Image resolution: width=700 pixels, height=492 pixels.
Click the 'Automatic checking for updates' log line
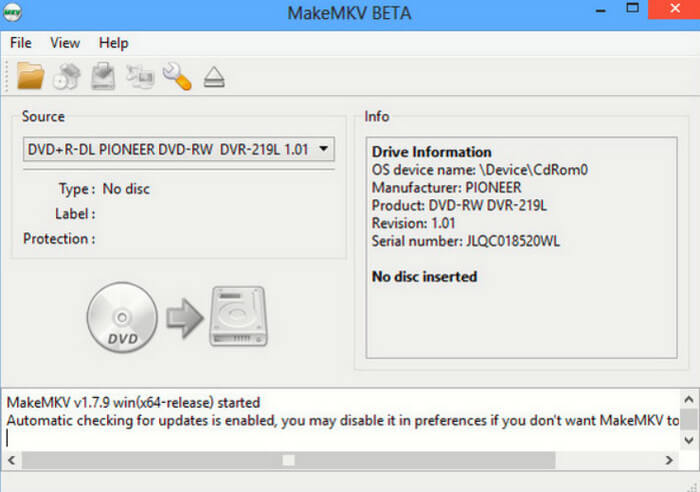pyautogui.click(x=342, y=421)
